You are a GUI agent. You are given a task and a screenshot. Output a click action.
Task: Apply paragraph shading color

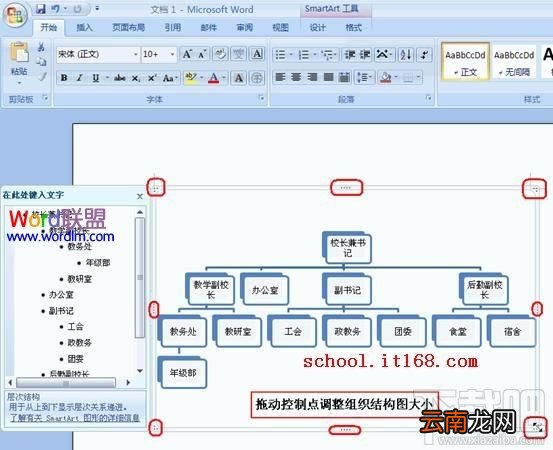(386, 77)
